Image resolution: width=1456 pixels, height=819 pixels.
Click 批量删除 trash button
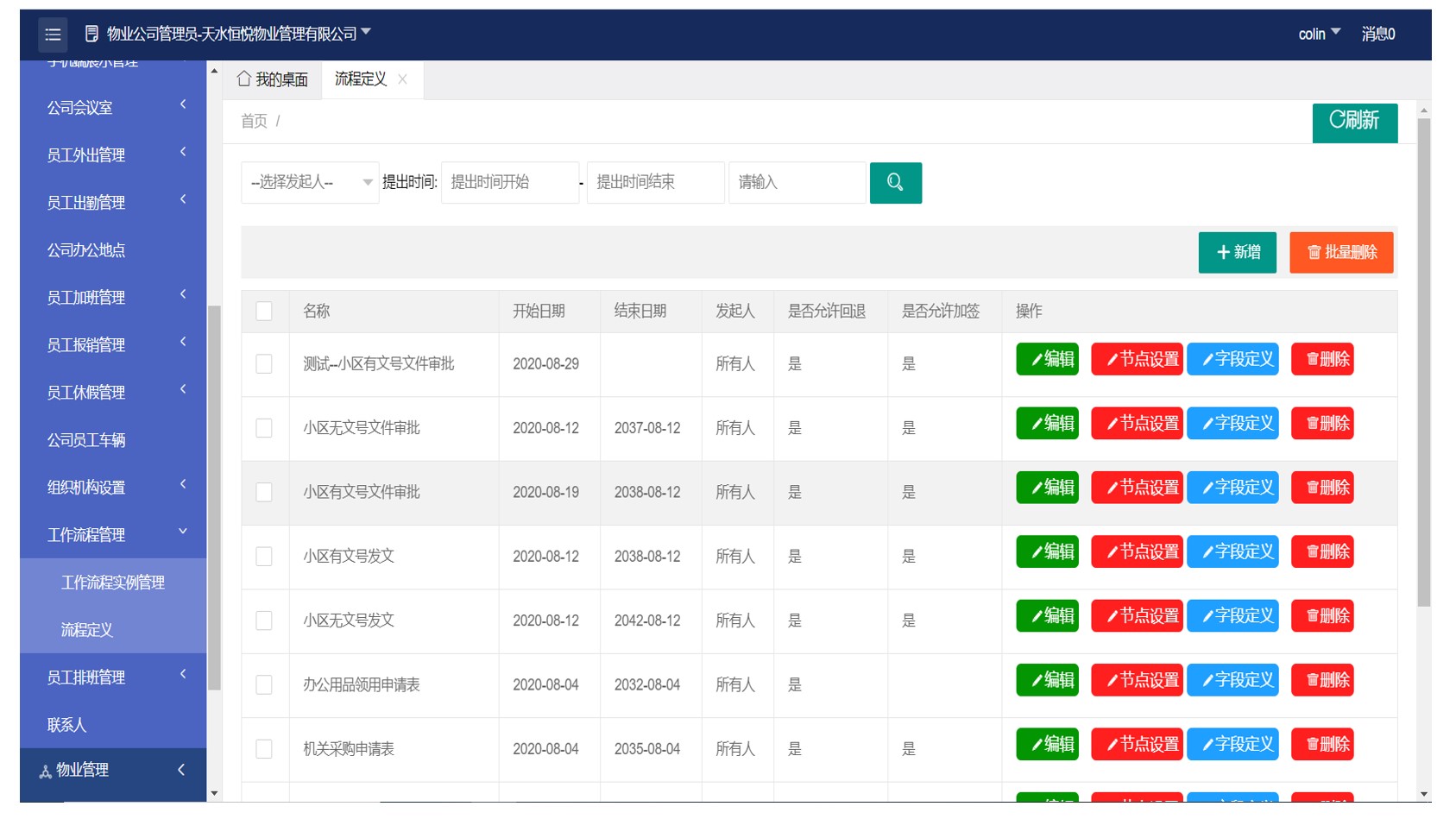1340,252
